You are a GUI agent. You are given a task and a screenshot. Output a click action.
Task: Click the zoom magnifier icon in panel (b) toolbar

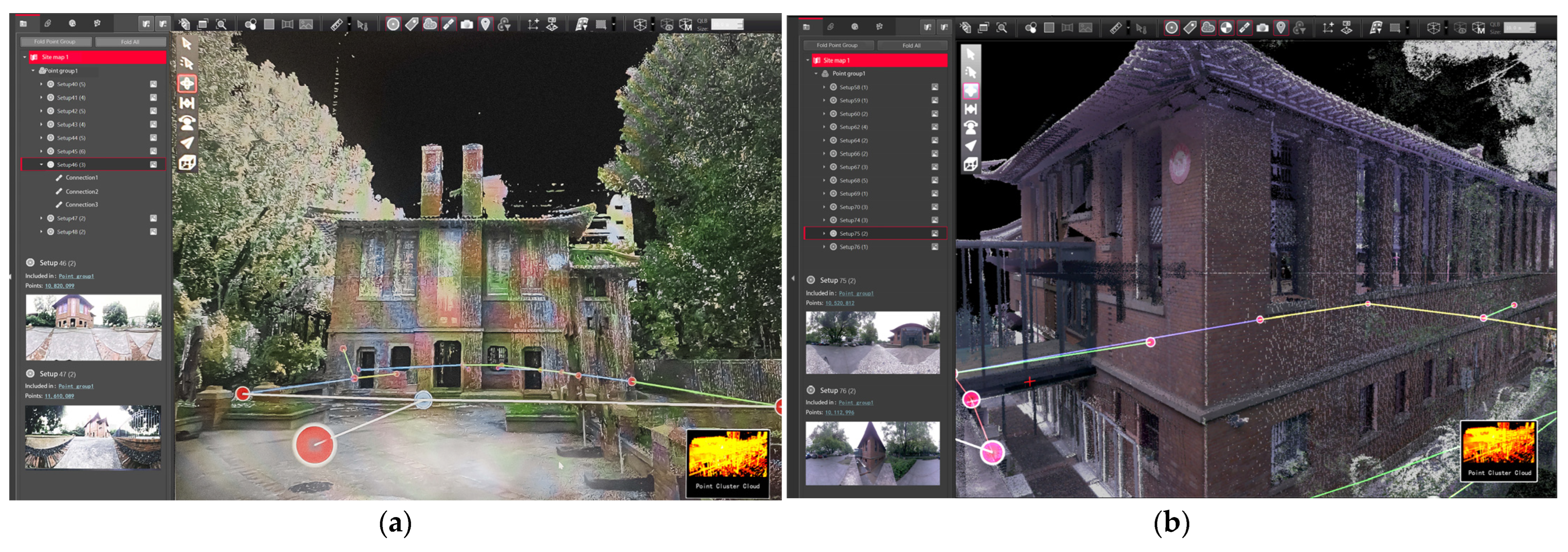(x=1001, y=27)
